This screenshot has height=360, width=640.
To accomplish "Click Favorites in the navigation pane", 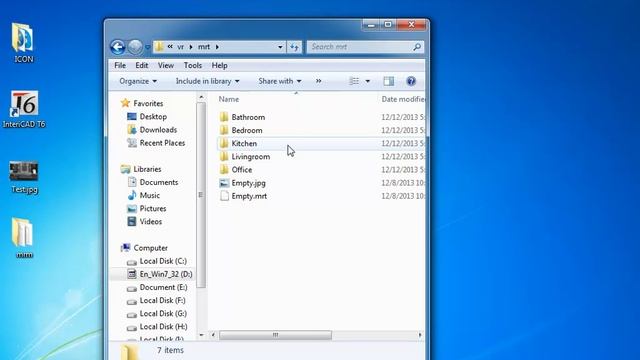I will (x=148, y=103).
